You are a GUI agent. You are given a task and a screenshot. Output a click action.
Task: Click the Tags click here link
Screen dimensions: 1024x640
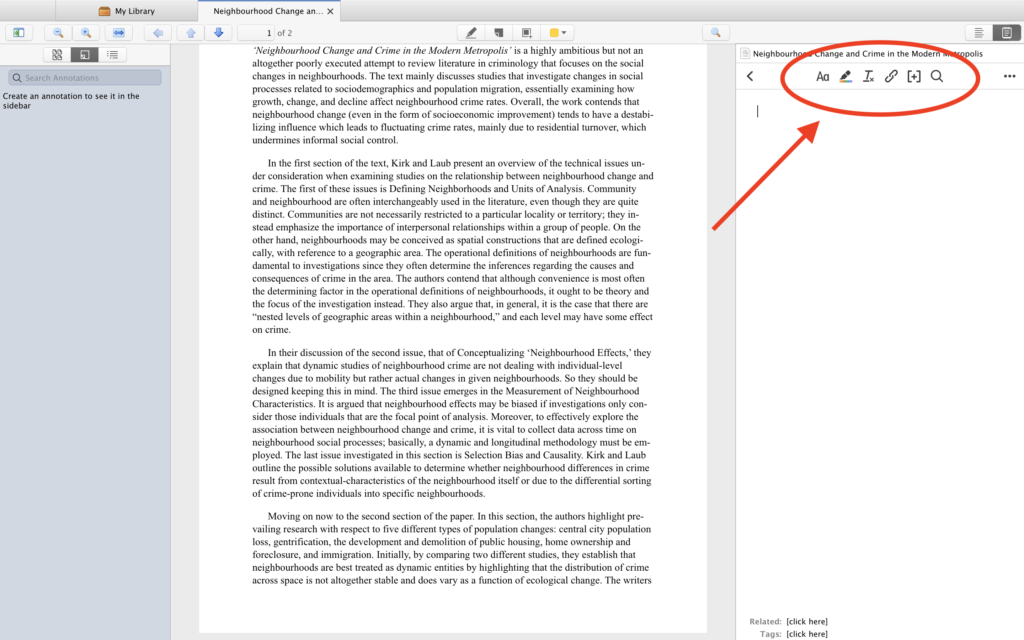pos(807,634)
